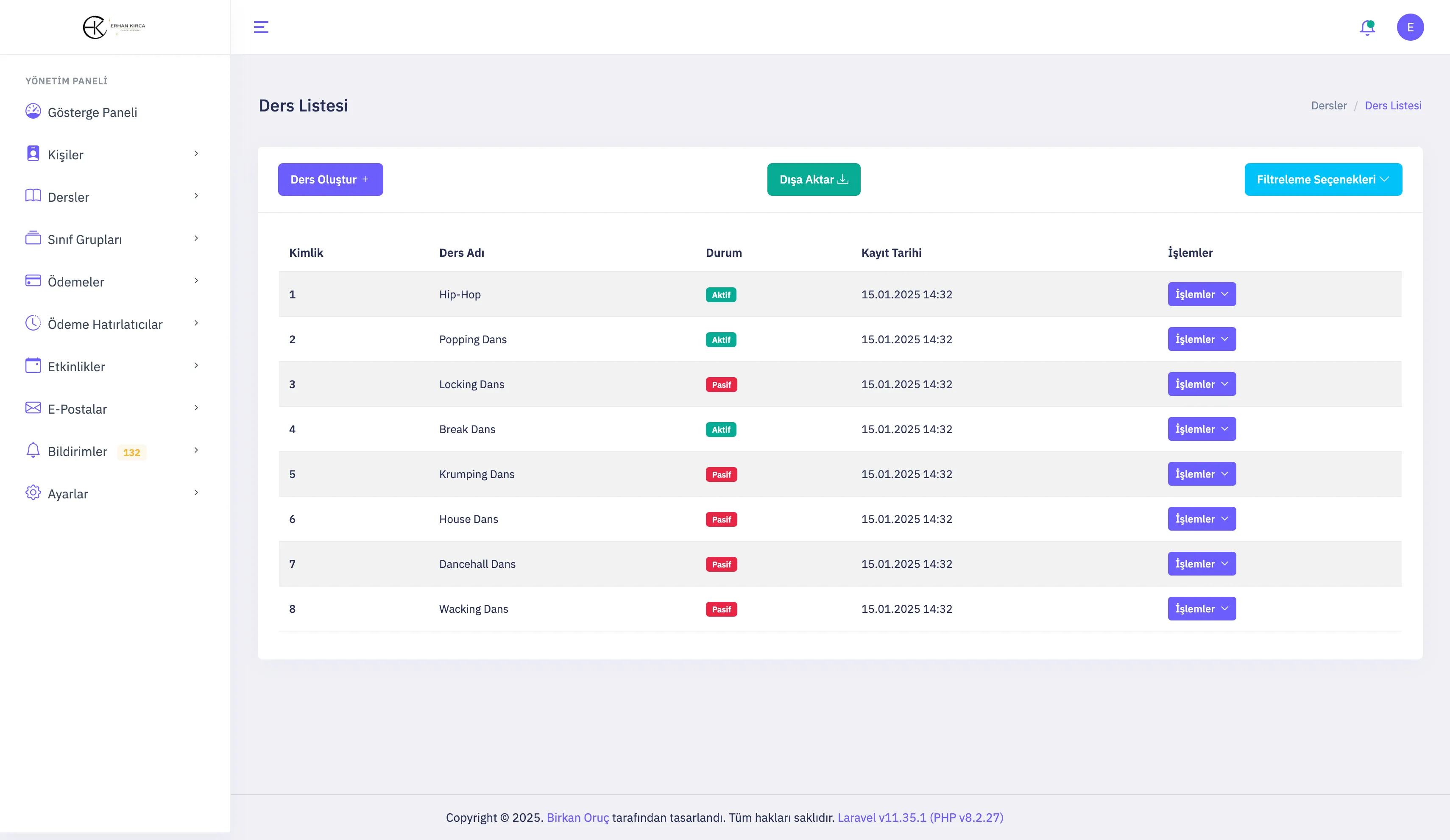Click the hamburger menu toggle icon
This screenshot has width=1450, height=840.
(x=261, y=27)
